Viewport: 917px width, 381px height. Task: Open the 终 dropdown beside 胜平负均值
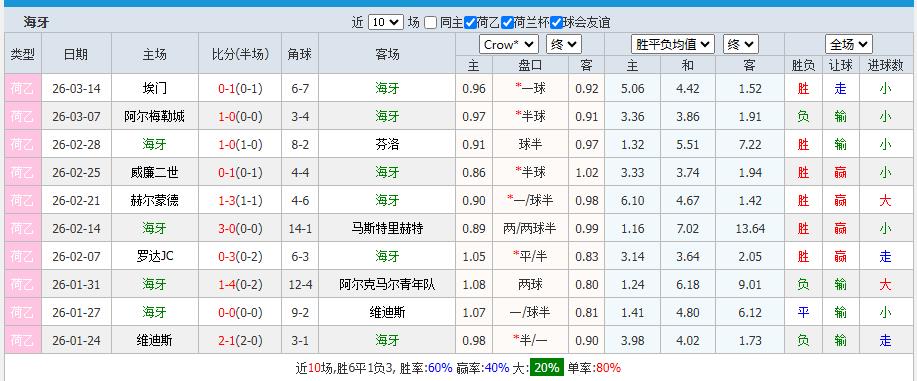tap(741, 44)
